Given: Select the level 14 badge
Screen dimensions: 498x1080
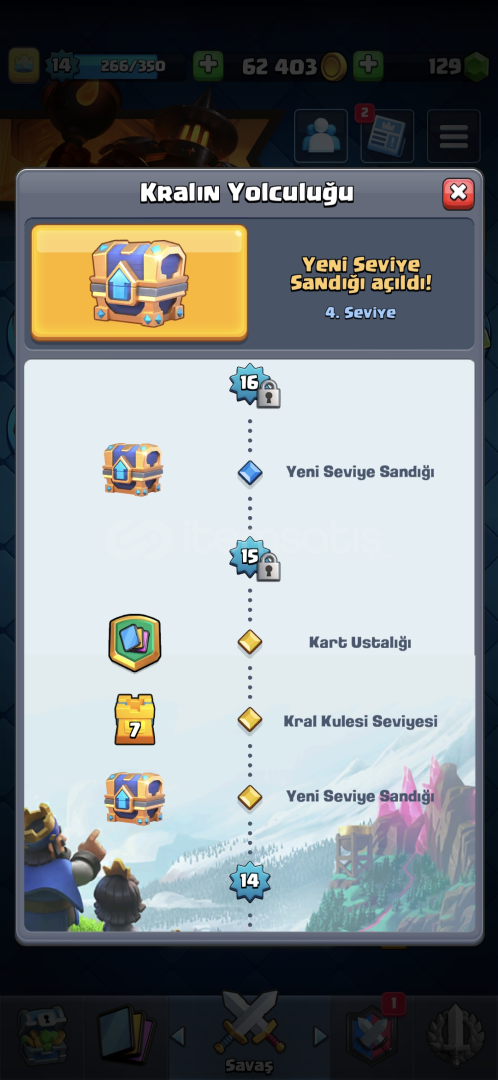Looking at the screenshot, I should point(249,880).
